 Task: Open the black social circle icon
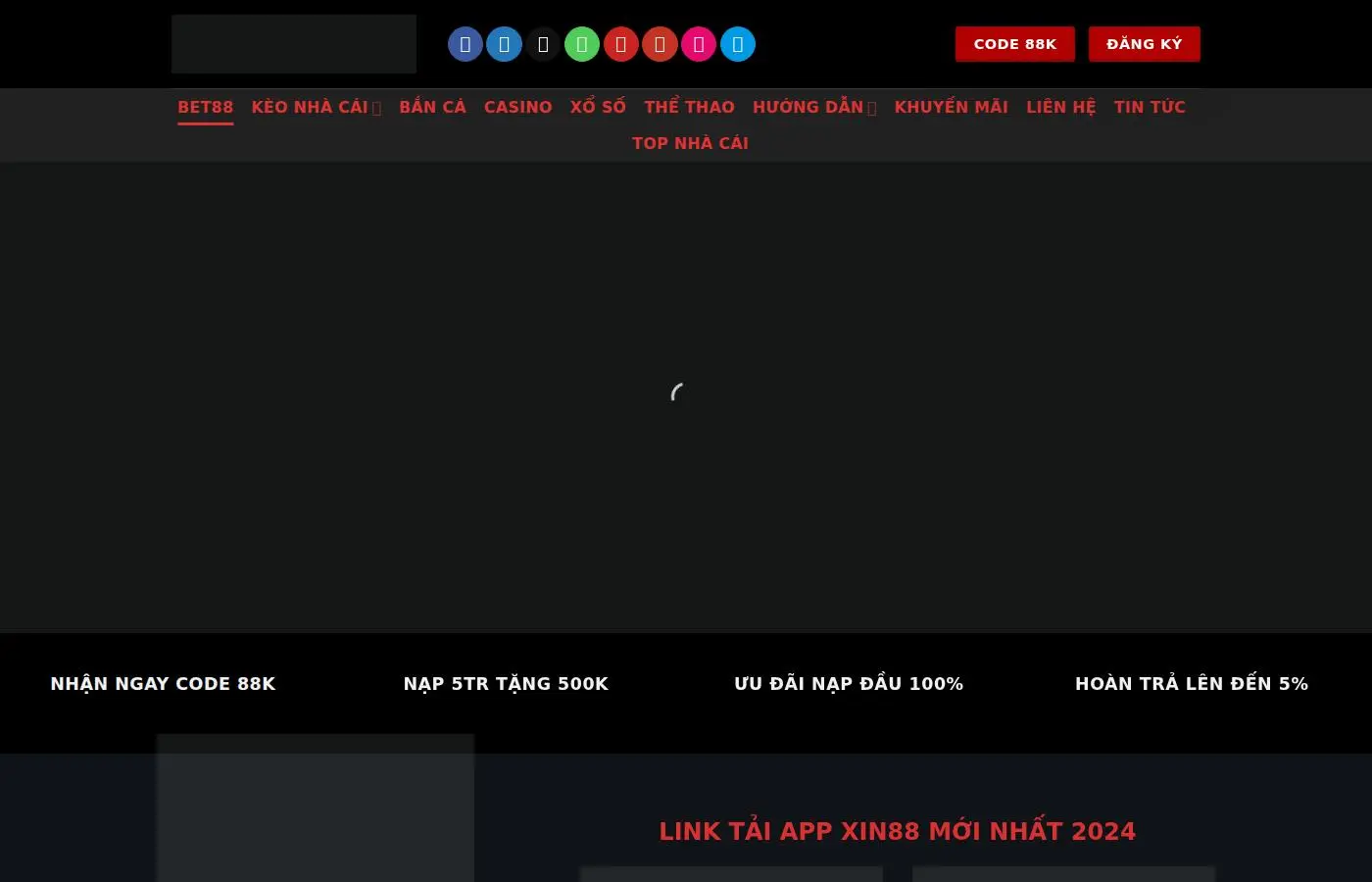[543, 44]
